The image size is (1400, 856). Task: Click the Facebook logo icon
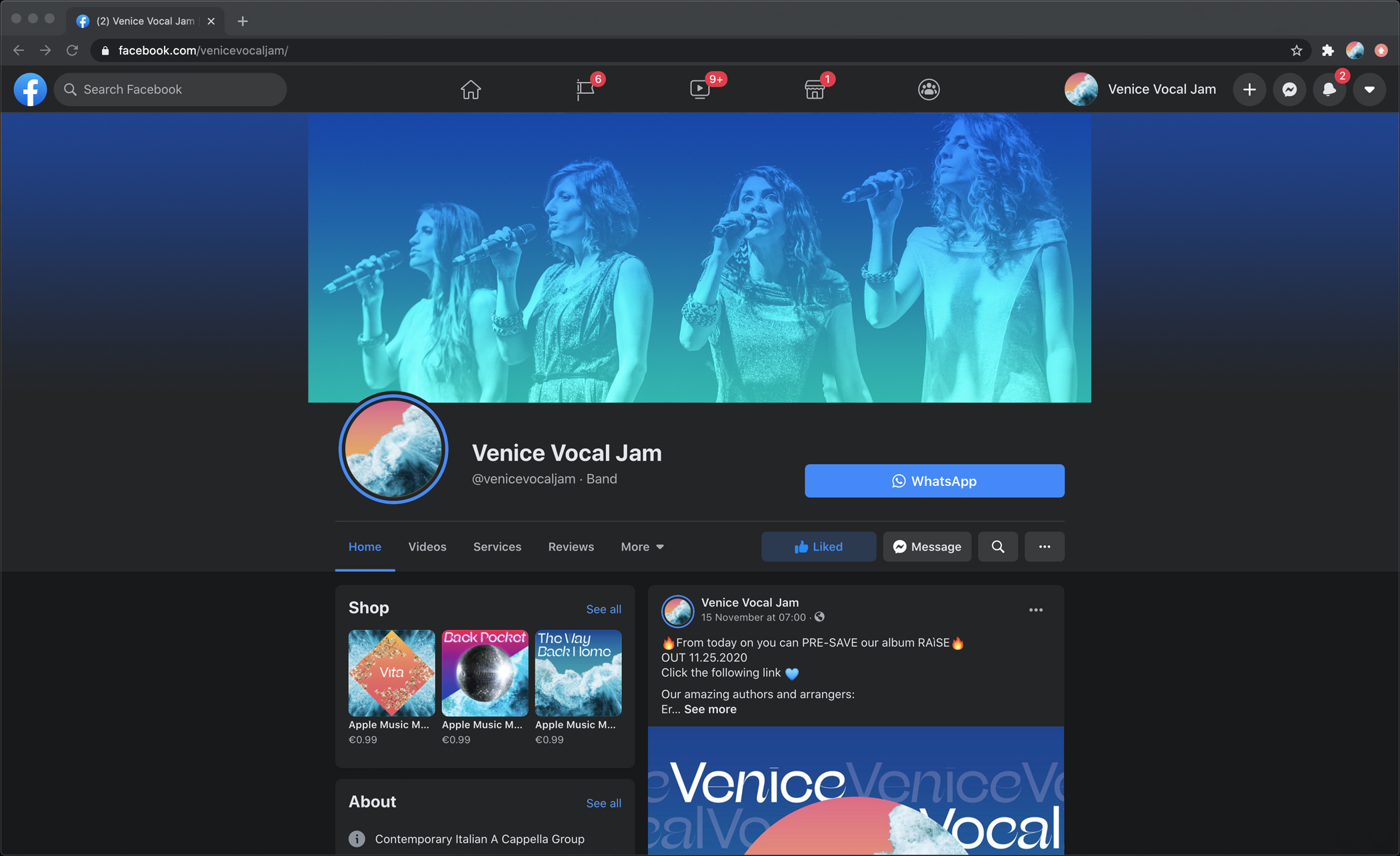click(x=30, y=89)
